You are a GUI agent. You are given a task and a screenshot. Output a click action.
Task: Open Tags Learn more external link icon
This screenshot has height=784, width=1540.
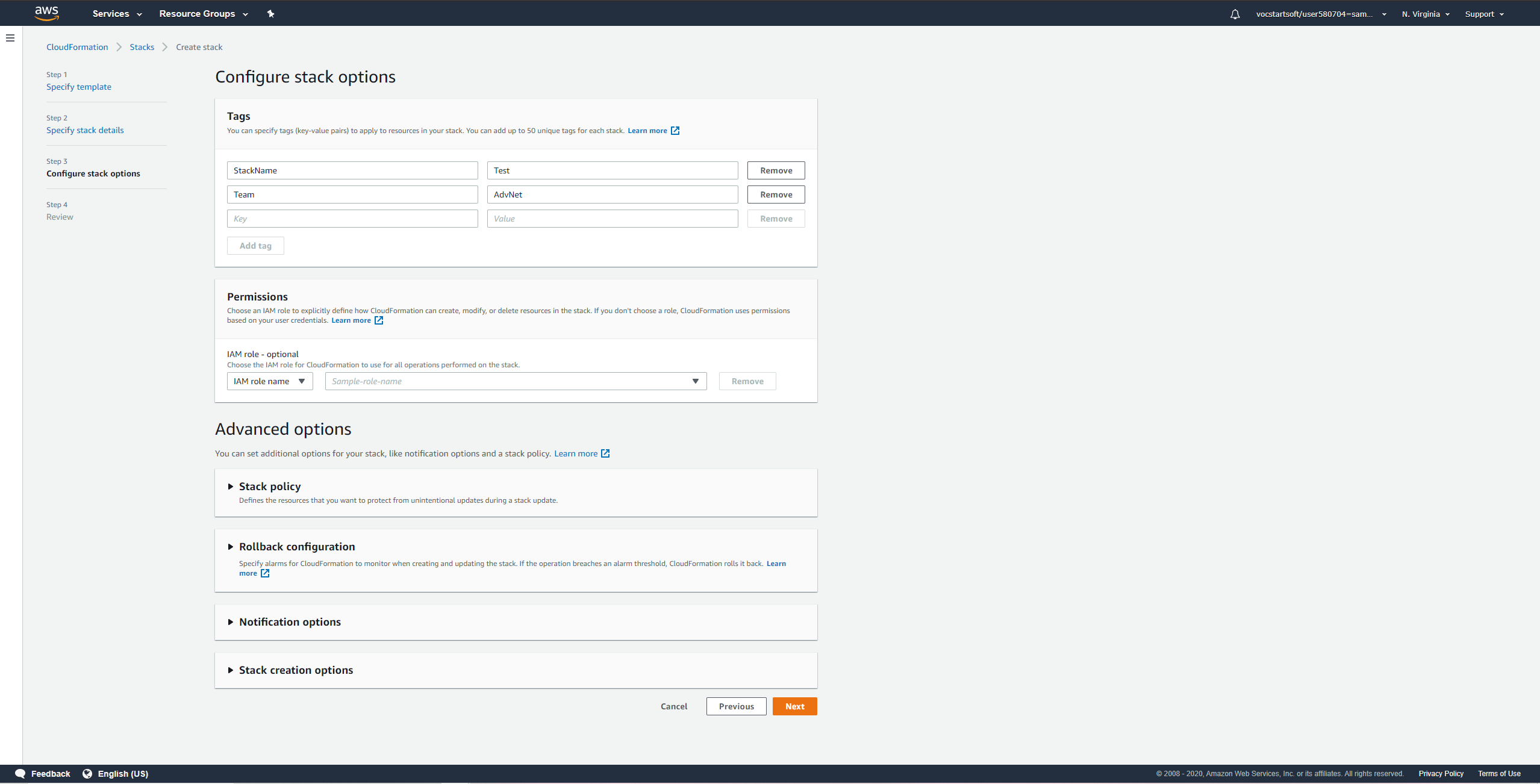675,131
